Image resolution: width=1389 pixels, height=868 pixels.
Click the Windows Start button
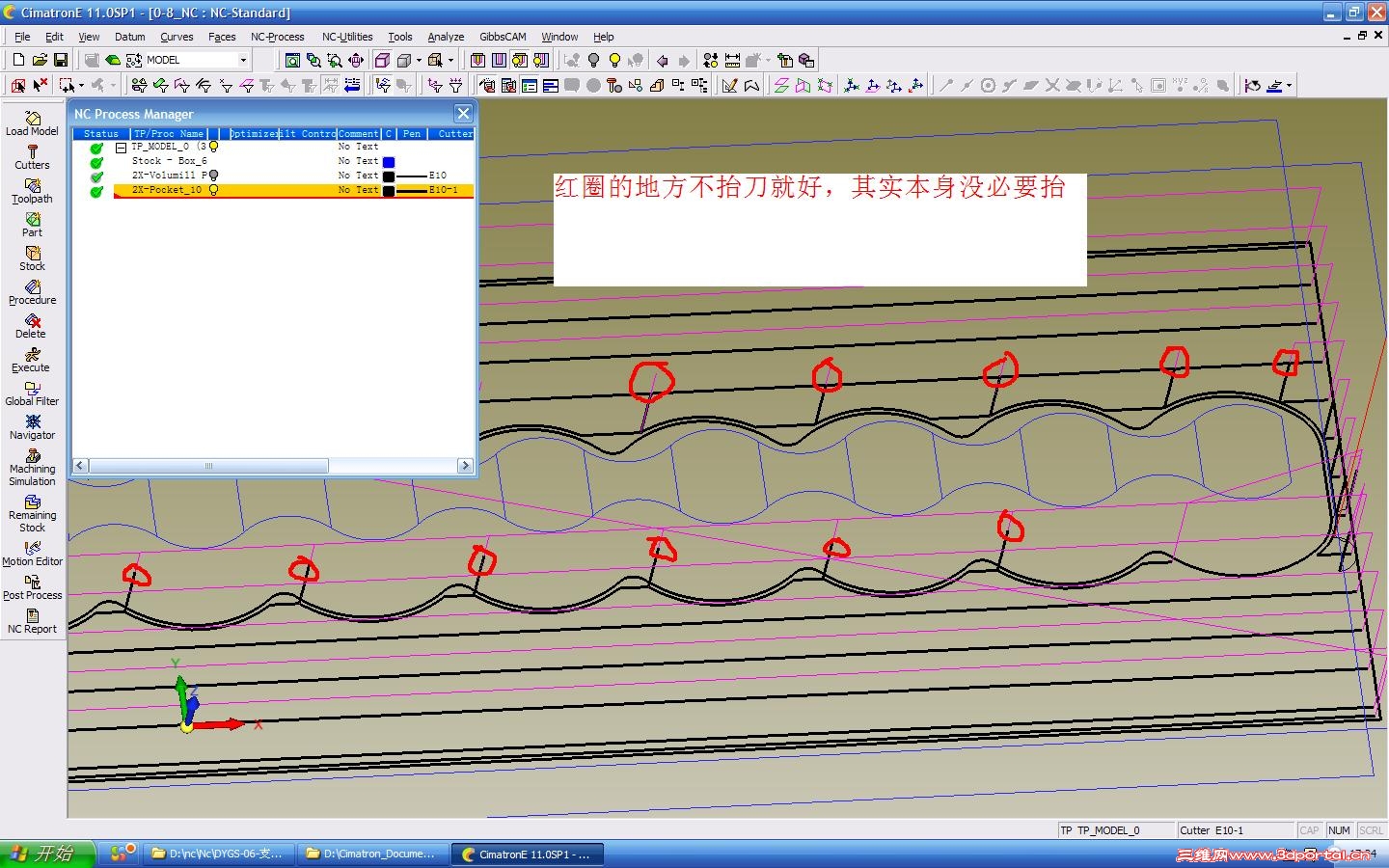pyautogui.click(x=48, y=854)
